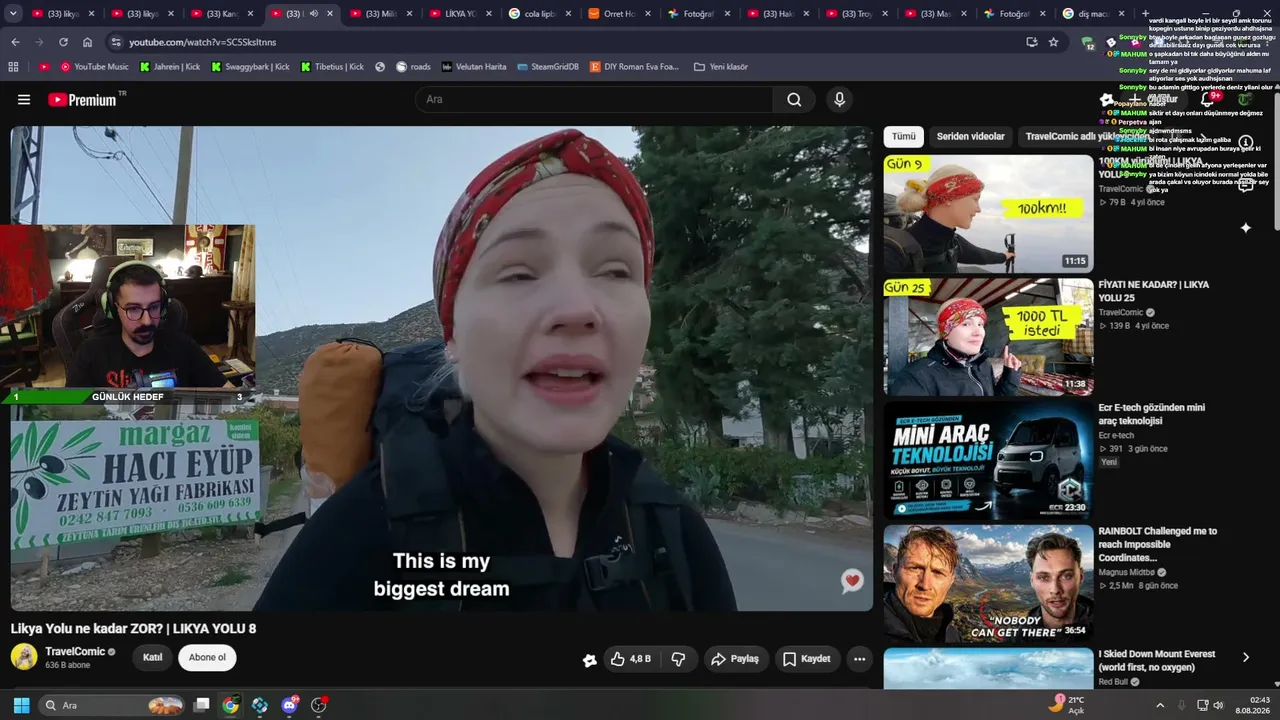Click the Windows taskbar search box

point(112,705)
